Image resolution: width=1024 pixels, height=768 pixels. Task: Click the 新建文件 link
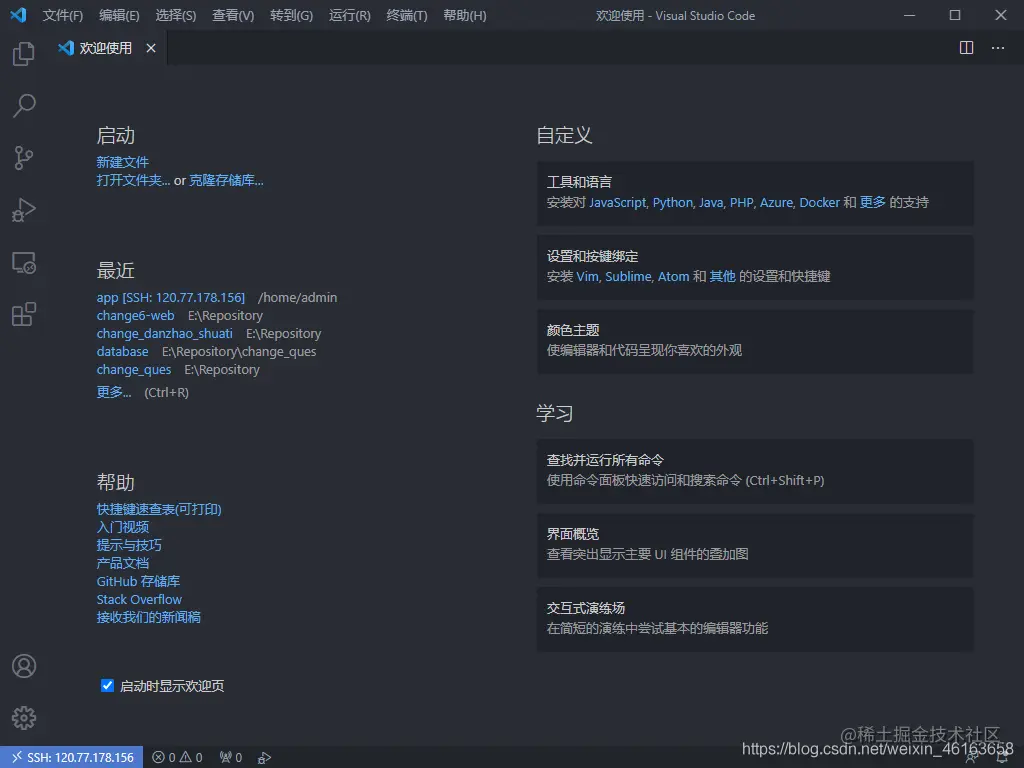click(x=123, y=162)
